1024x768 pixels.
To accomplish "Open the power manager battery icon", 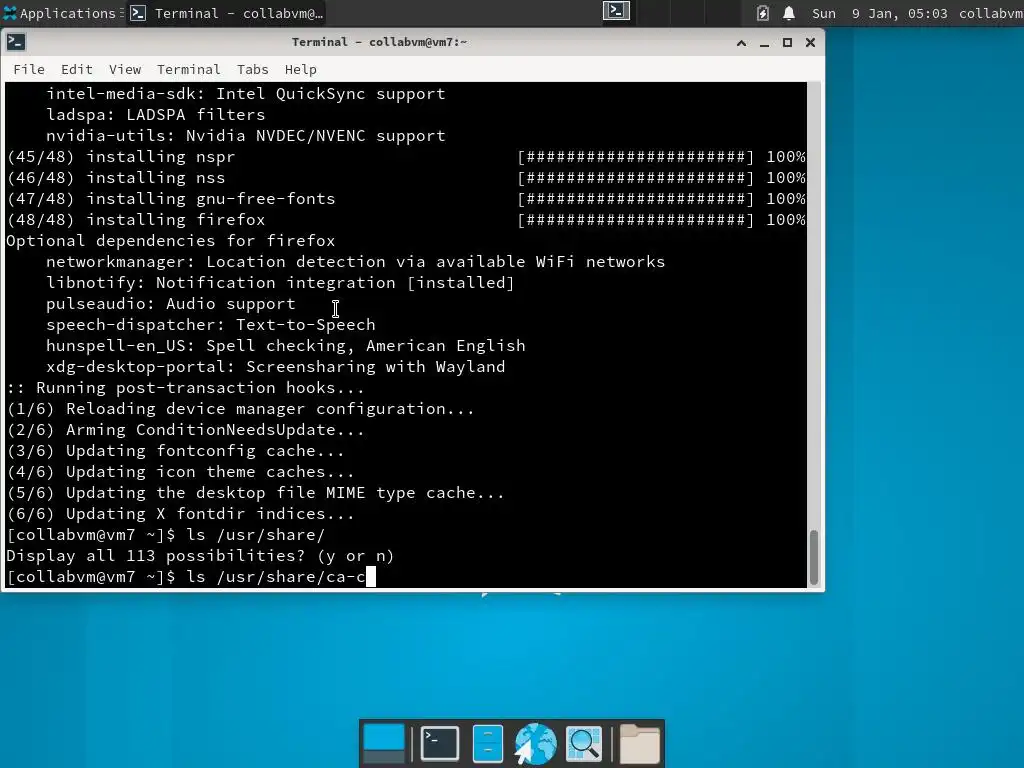I will tap(762, 13).
